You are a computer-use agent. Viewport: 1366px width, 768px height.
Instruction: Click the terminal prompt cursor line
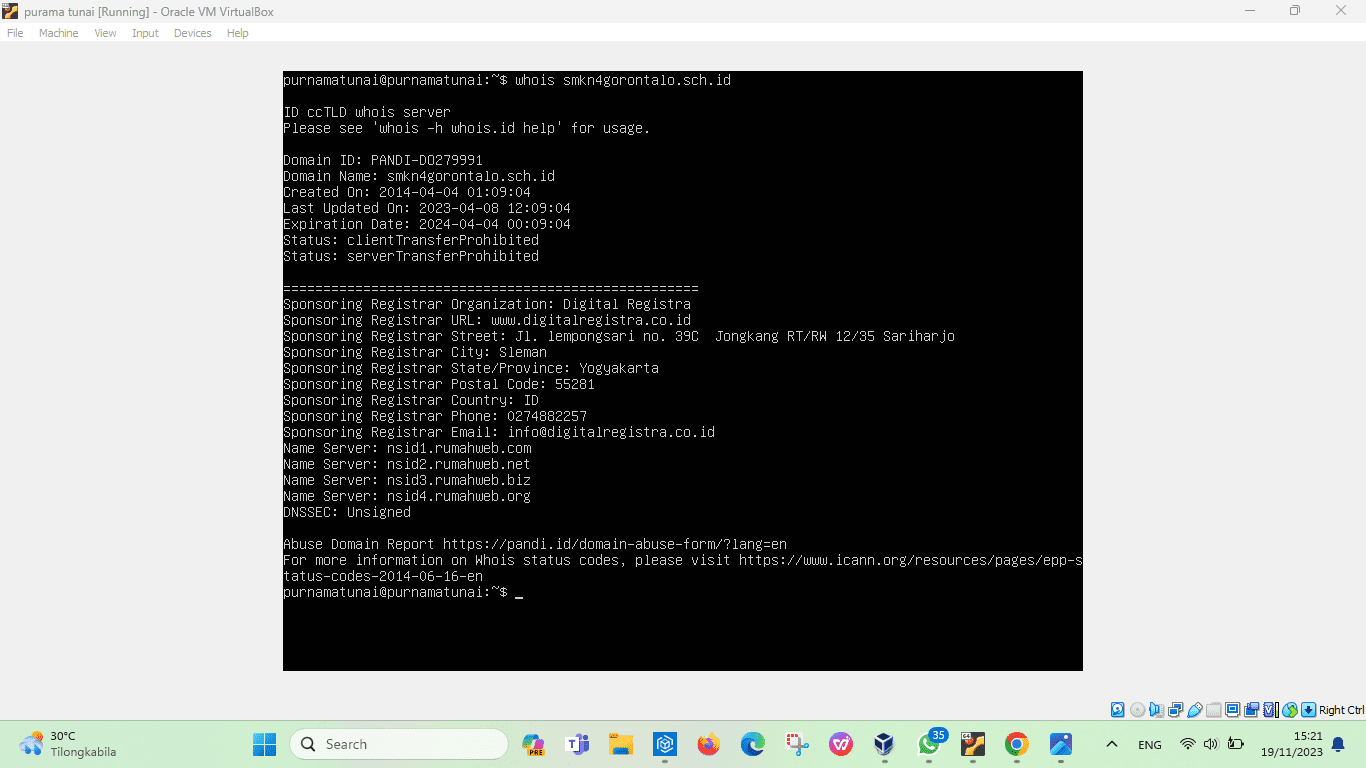coord(403,592)
